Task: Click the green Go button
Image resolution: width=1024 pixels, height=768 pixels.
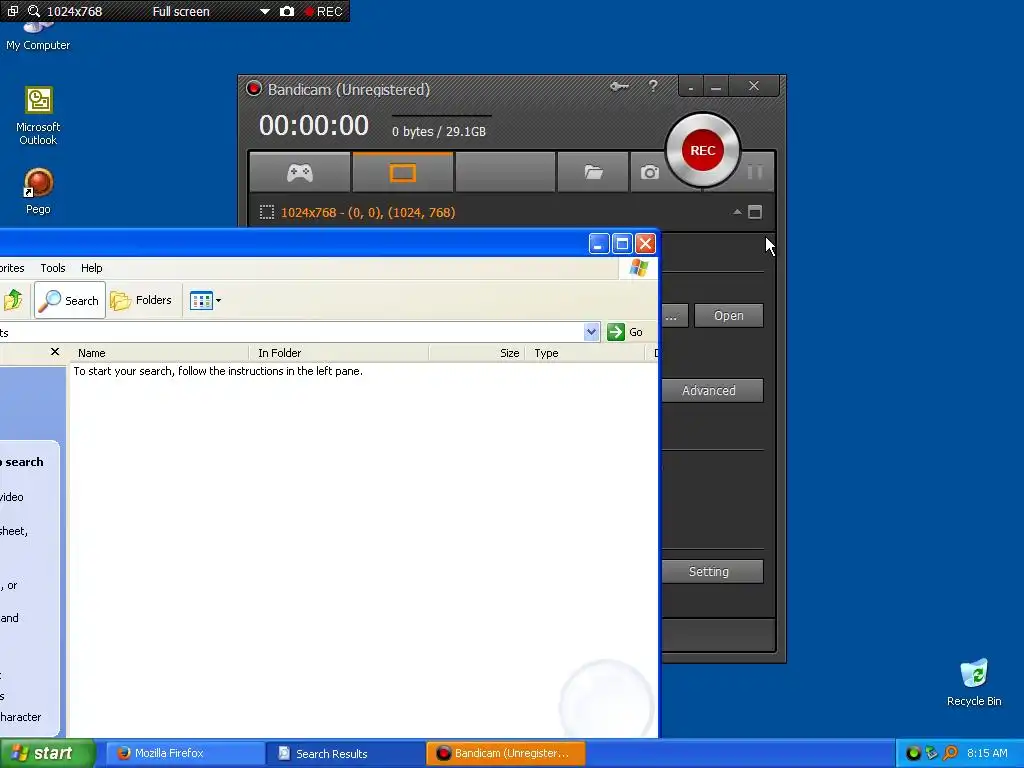Action: click(x=625, y=332)
